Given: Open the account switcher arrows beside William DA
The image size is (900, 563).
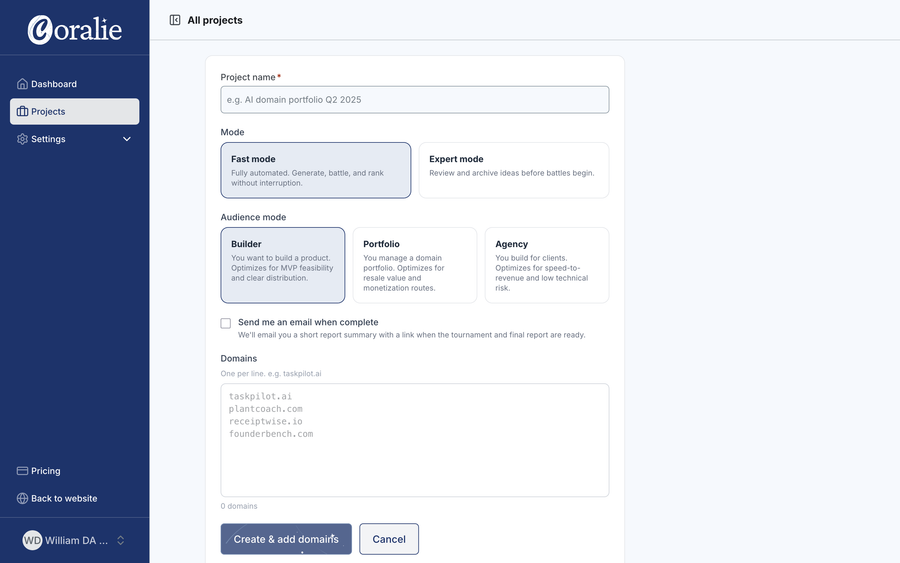Looking at the screenshot, I should point(121,540).
